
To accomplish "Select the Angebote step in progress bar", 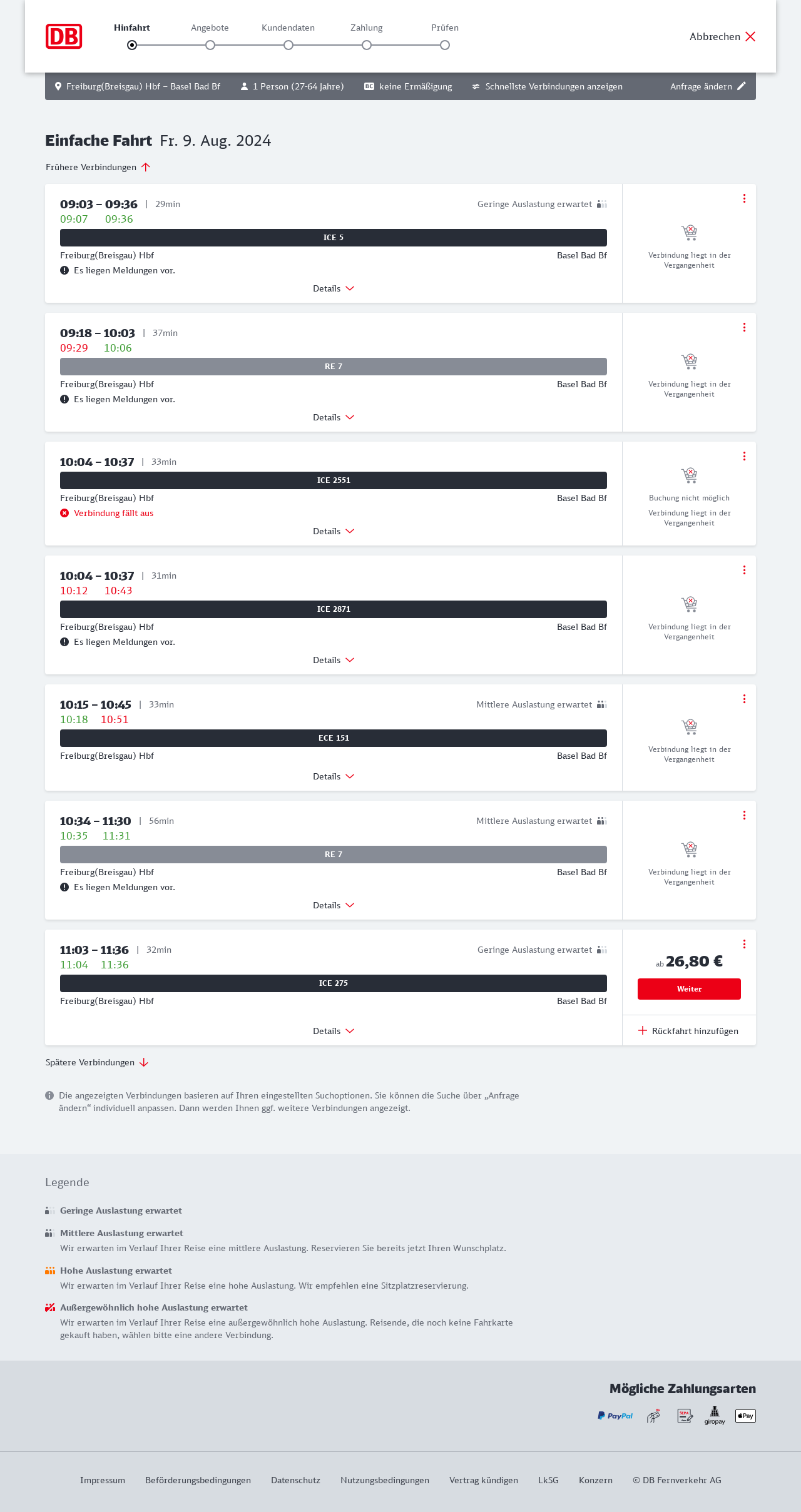I will [x=210, y=44].
